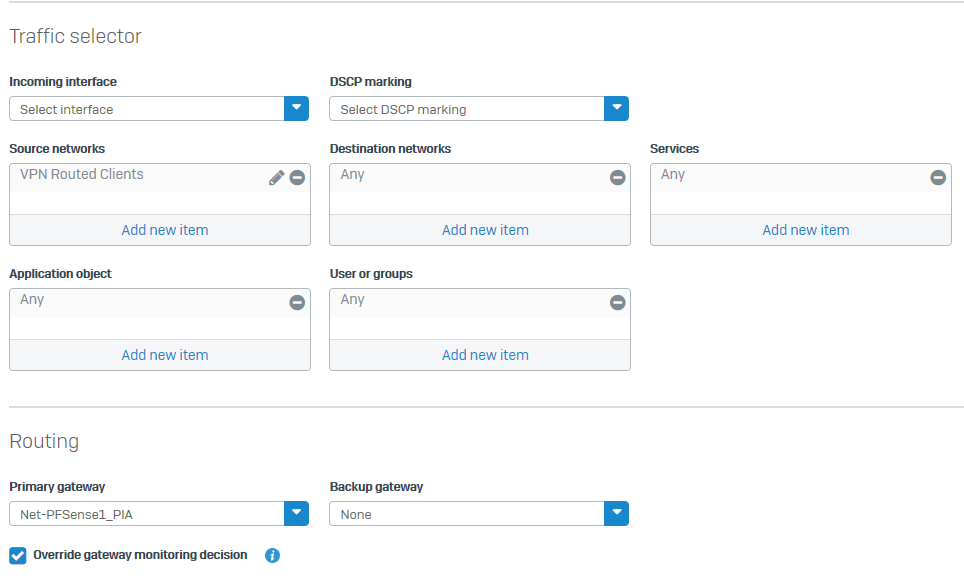Add new item to Destination networks
The width and height of the screenshot is (964, 582).
point(485,230)
